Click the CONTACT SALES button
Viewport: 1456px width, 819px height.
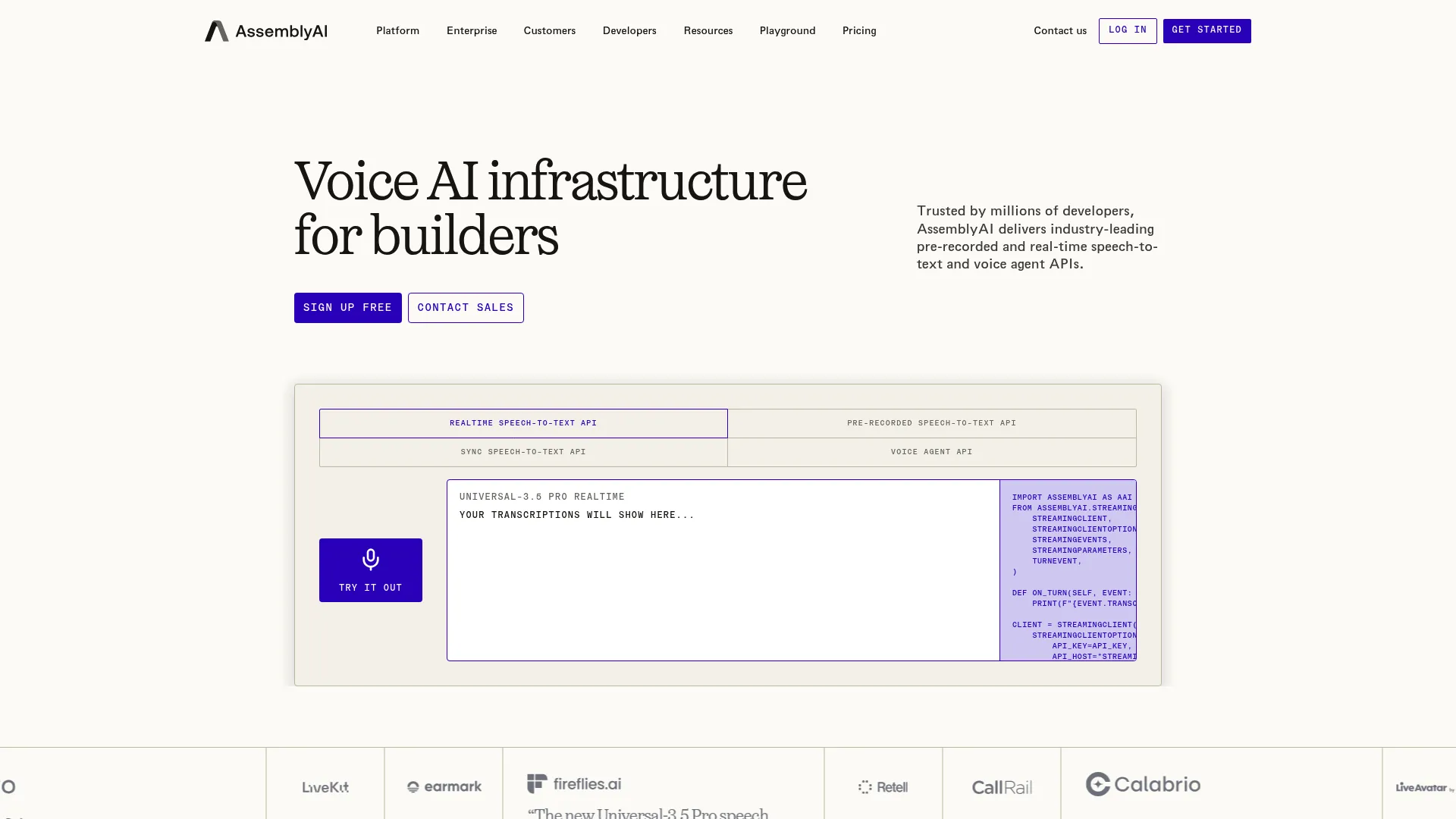(x=466, y=308)
